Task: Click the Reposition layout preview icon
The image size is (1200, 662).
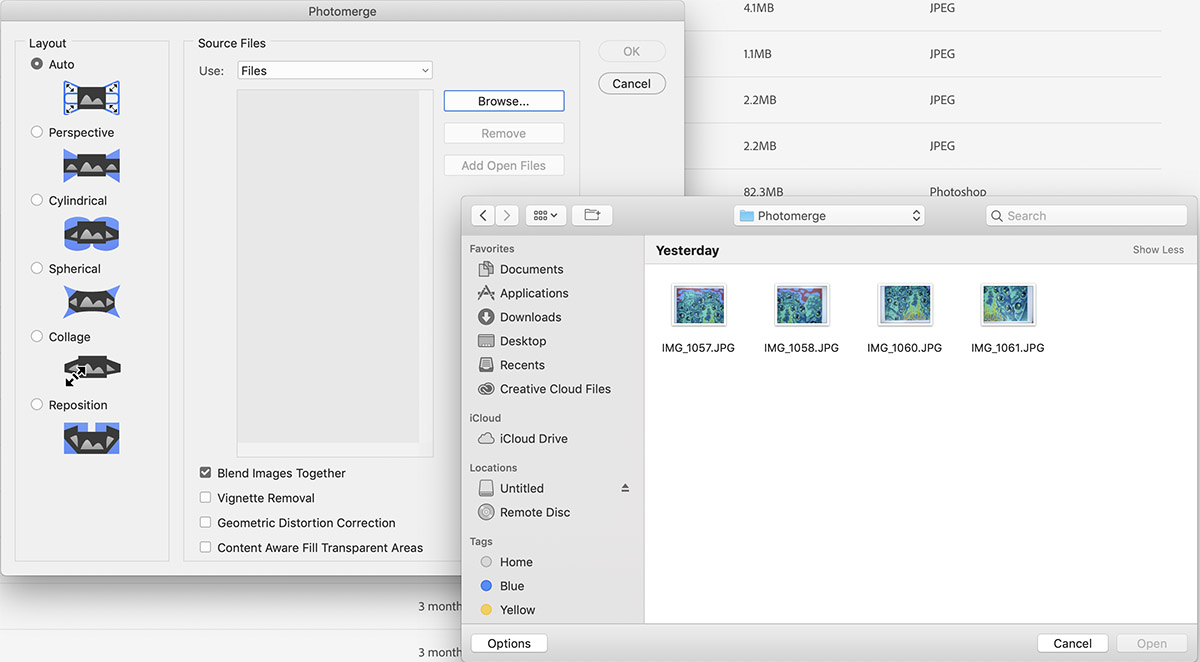Action: click(91, 438)
